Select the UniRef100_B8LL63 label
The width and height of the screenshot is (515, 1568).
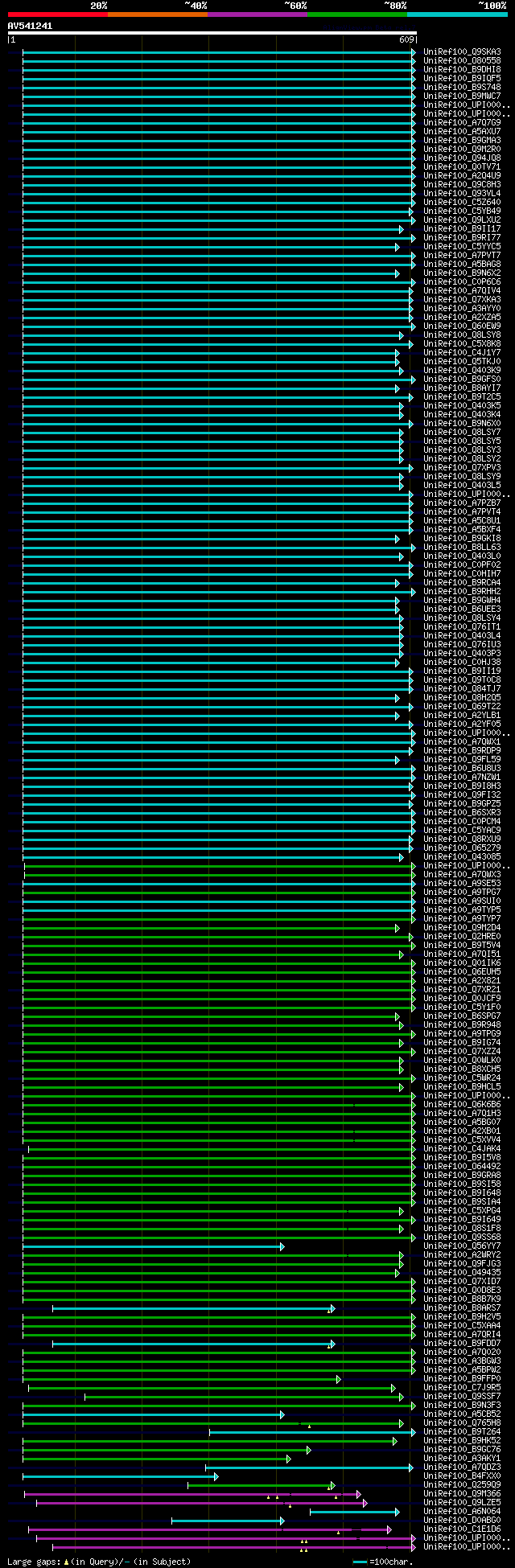tap(462, 547)
